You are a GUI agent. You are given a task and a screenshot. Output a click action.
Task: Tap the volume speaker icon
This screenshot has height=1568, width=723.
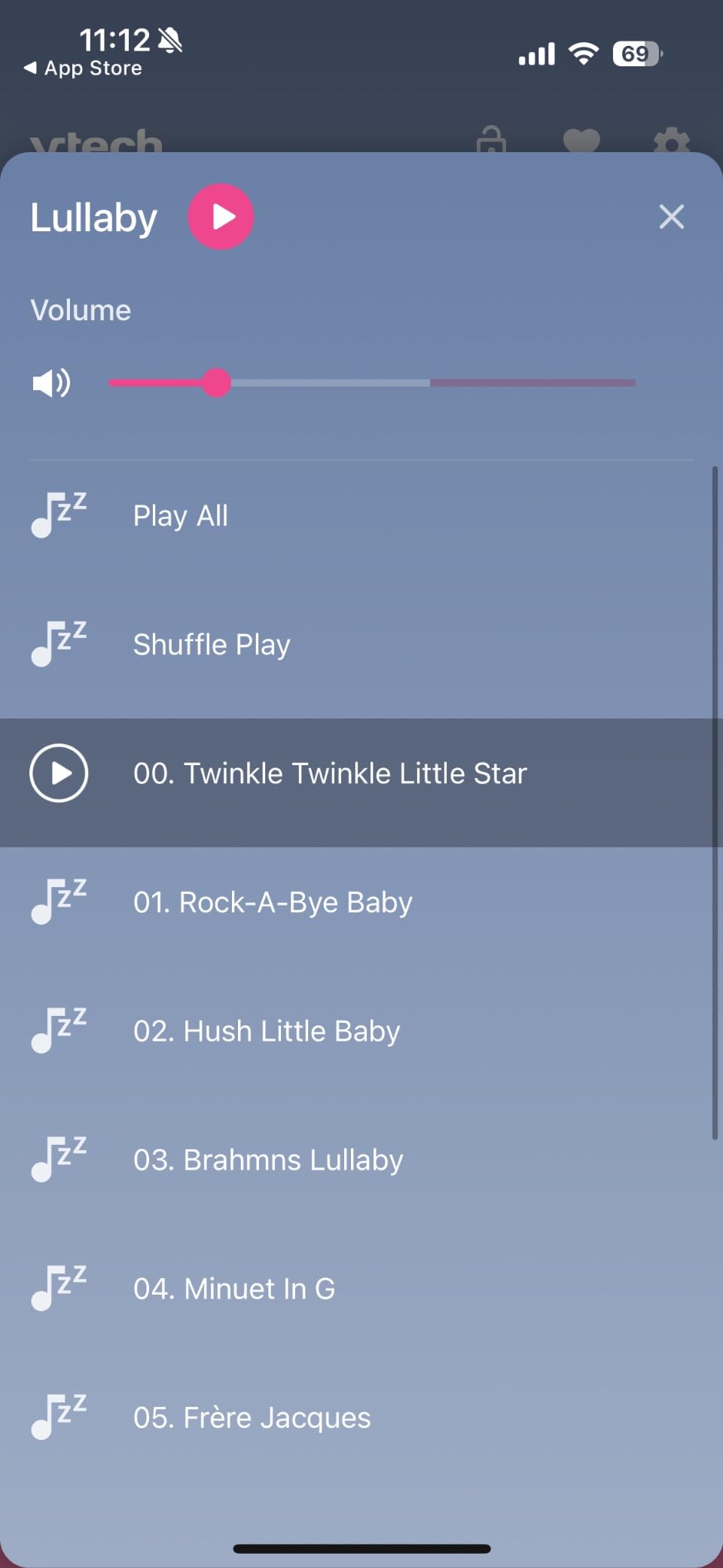pos(51,383)
